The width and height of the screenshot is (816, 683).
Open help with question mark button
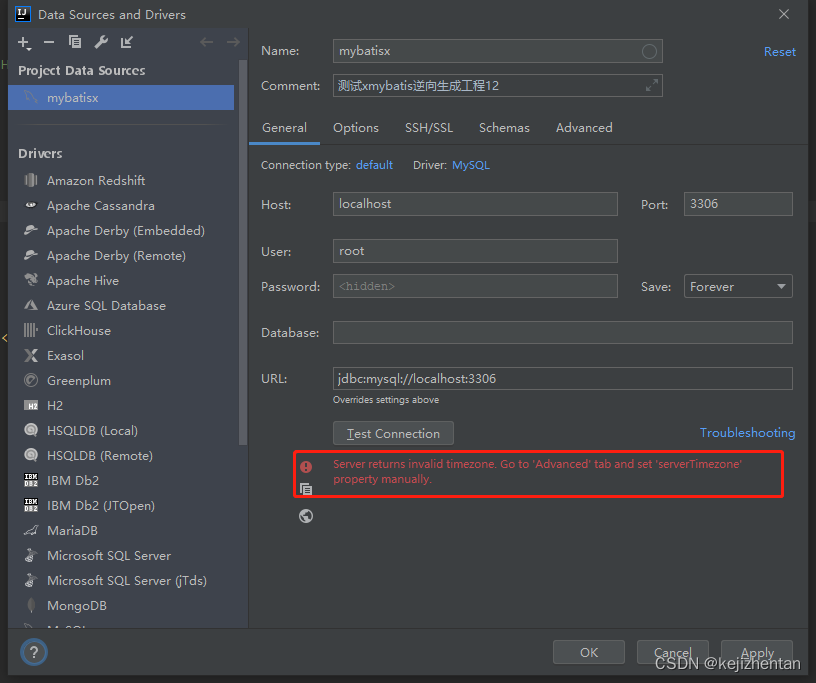tap(34, 652)
